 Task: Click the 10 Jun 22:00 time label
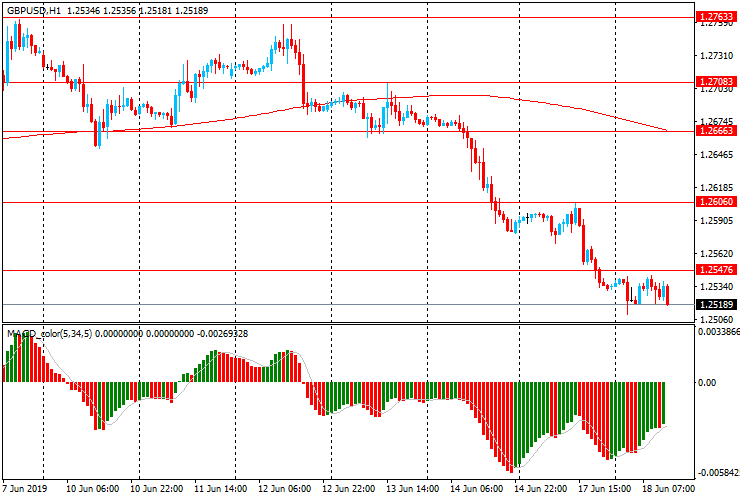pyautogui.click(x=157, y=488)
